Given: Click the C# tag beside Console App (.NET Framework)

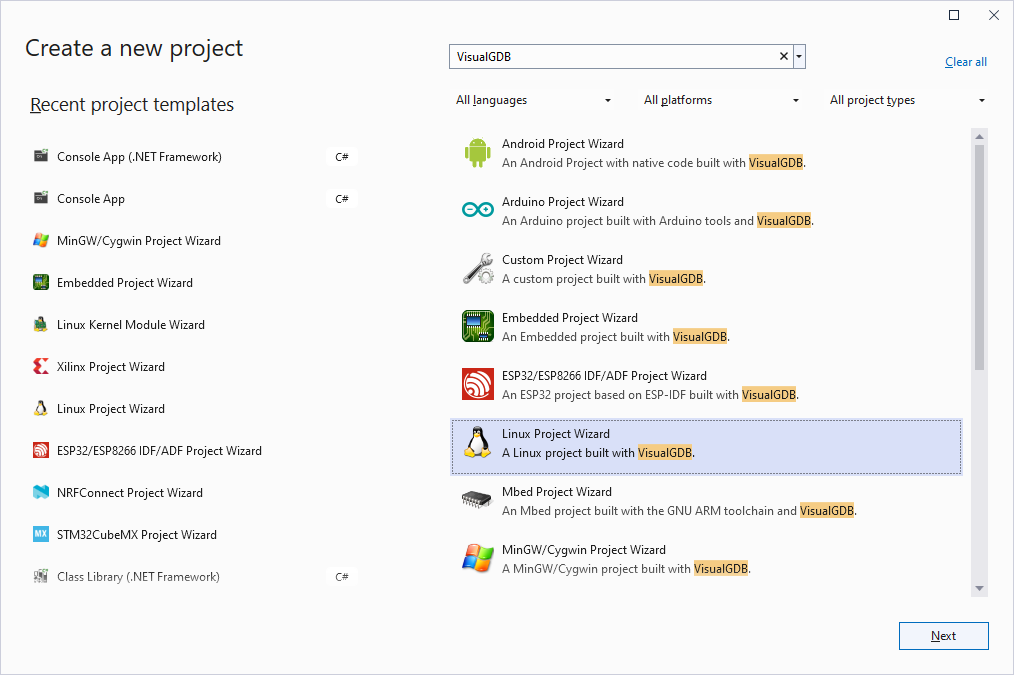Looking at the screenshot, I should [341, 156].
